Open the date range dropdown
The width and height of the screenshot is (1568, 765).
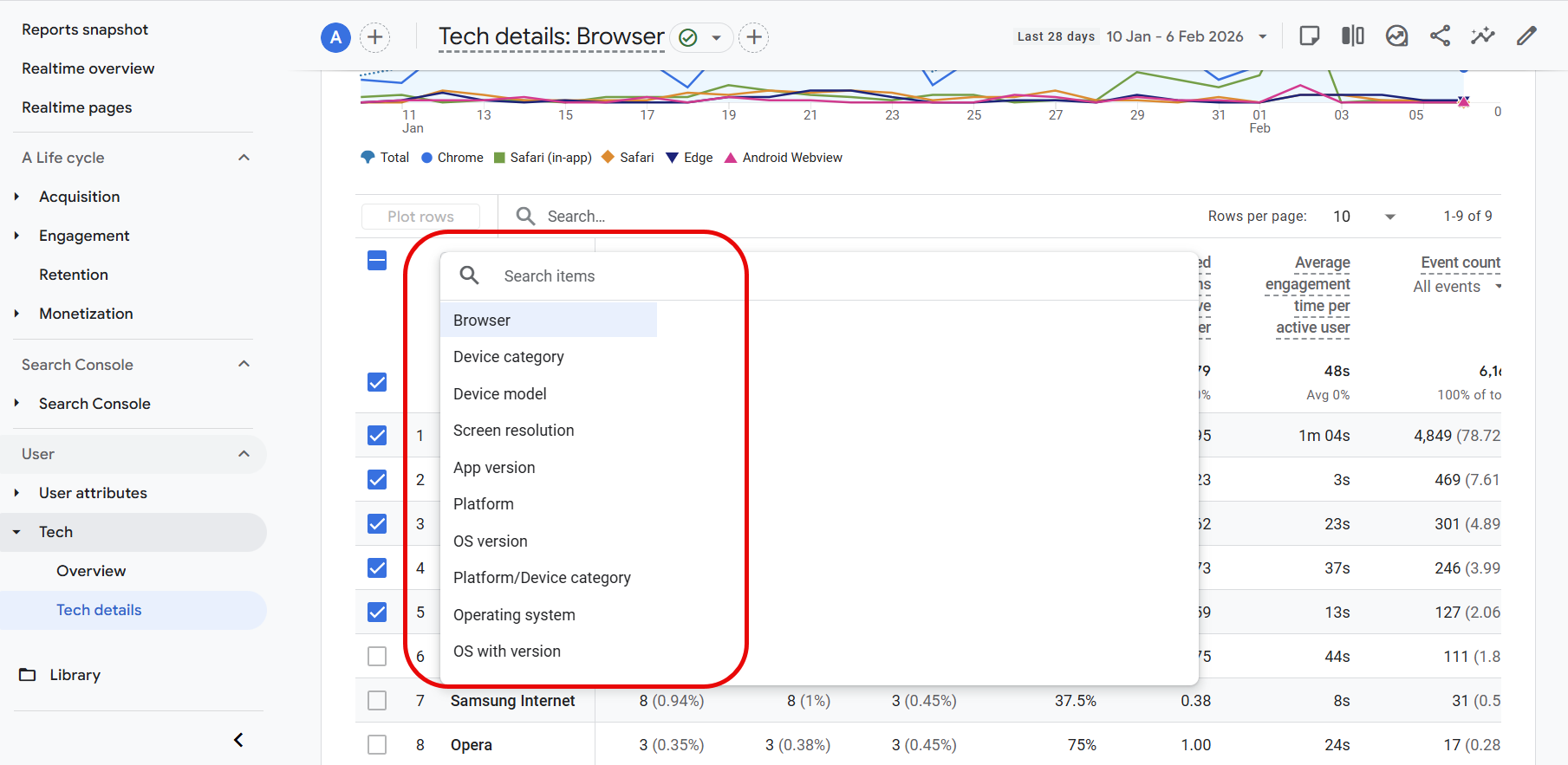pyautogui.click(x=1263, y=36)
